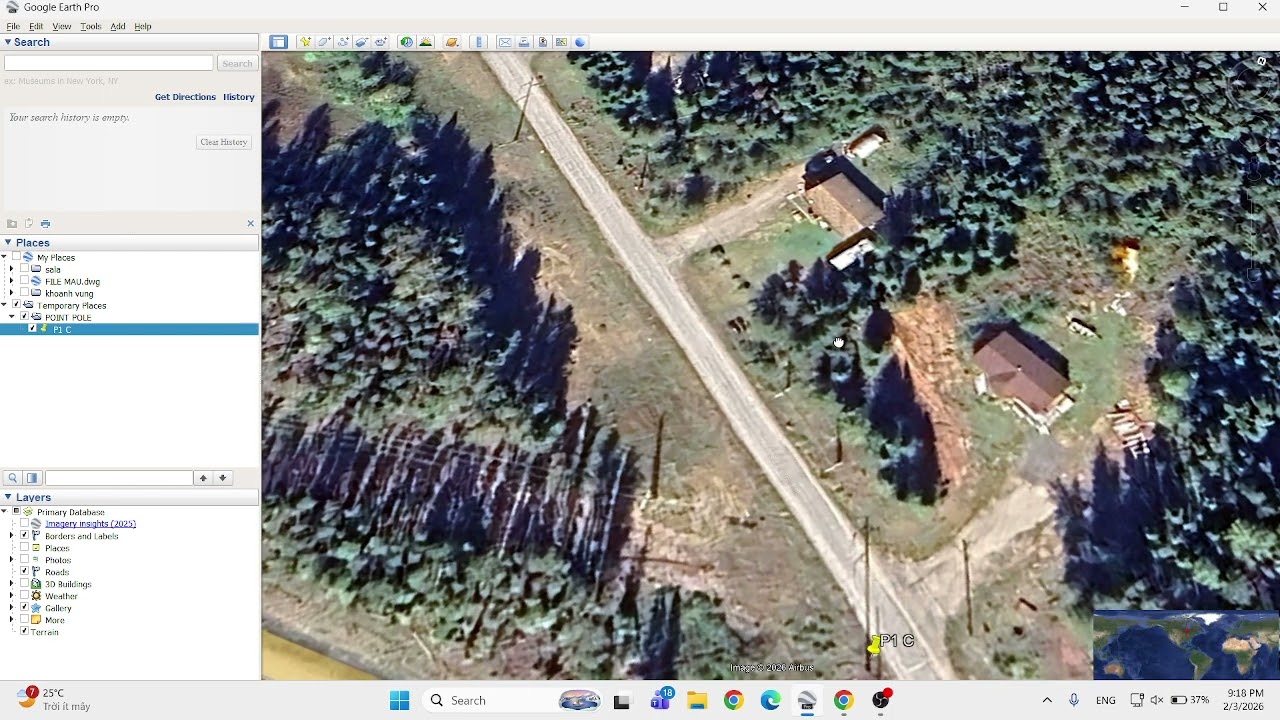Uncheck the Borders and Labels layer
Image resolution: width=1280 pixels, height=720 pixels.
coord(24,536)
